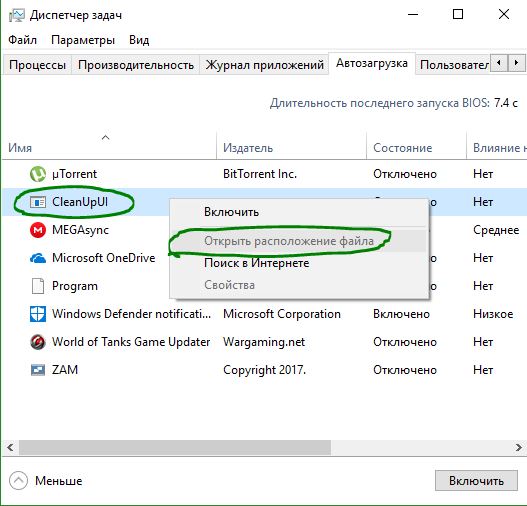The height and width of the screenshot is (506, 527).
Task: Click Низкое impact of Windows Defender
Action: click(493, 314)
